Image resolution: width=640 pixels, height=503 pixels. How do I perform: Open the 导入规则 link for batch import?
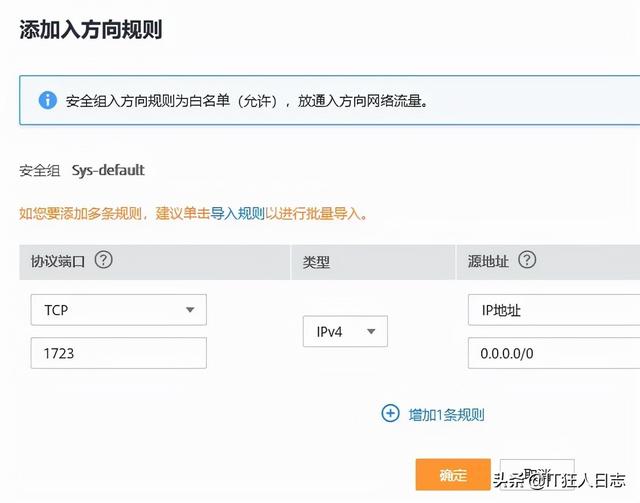tap(238, 214)
